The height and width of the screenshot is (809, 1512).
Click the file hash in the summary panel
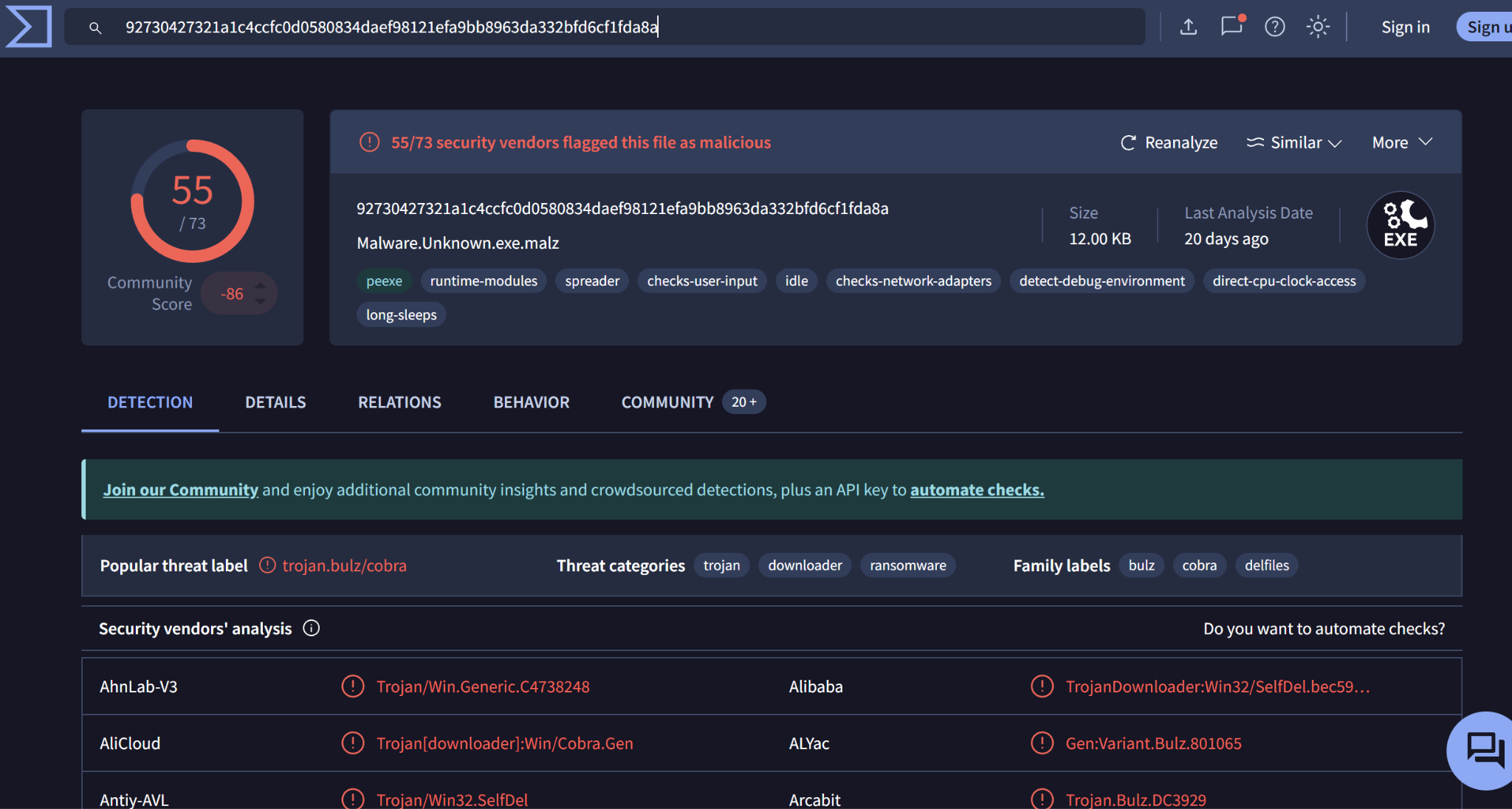point(622,209)
